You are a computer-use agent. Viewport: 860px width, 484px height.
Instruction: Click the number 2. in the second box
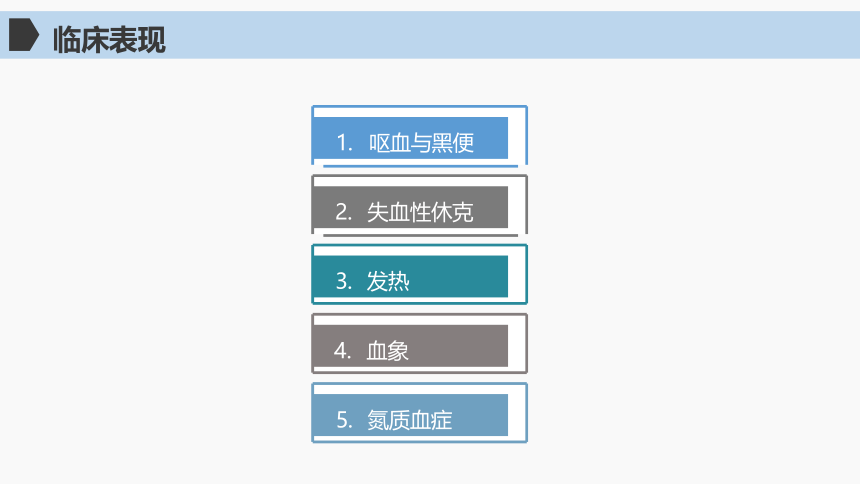click(343, 212)
